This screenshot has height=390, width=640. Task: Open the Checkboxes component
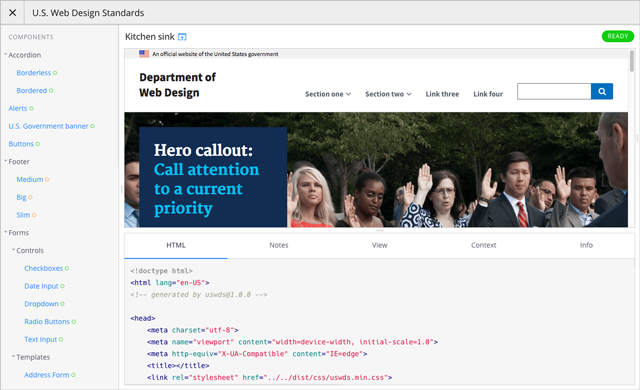coord(44,268)
